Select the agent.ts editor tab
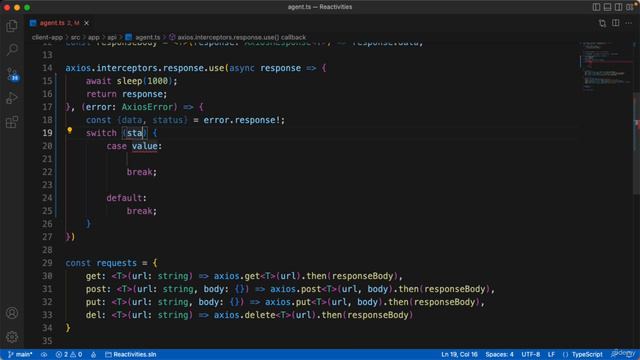This screenshot has height=360, width=640. [x=59, y=23]
